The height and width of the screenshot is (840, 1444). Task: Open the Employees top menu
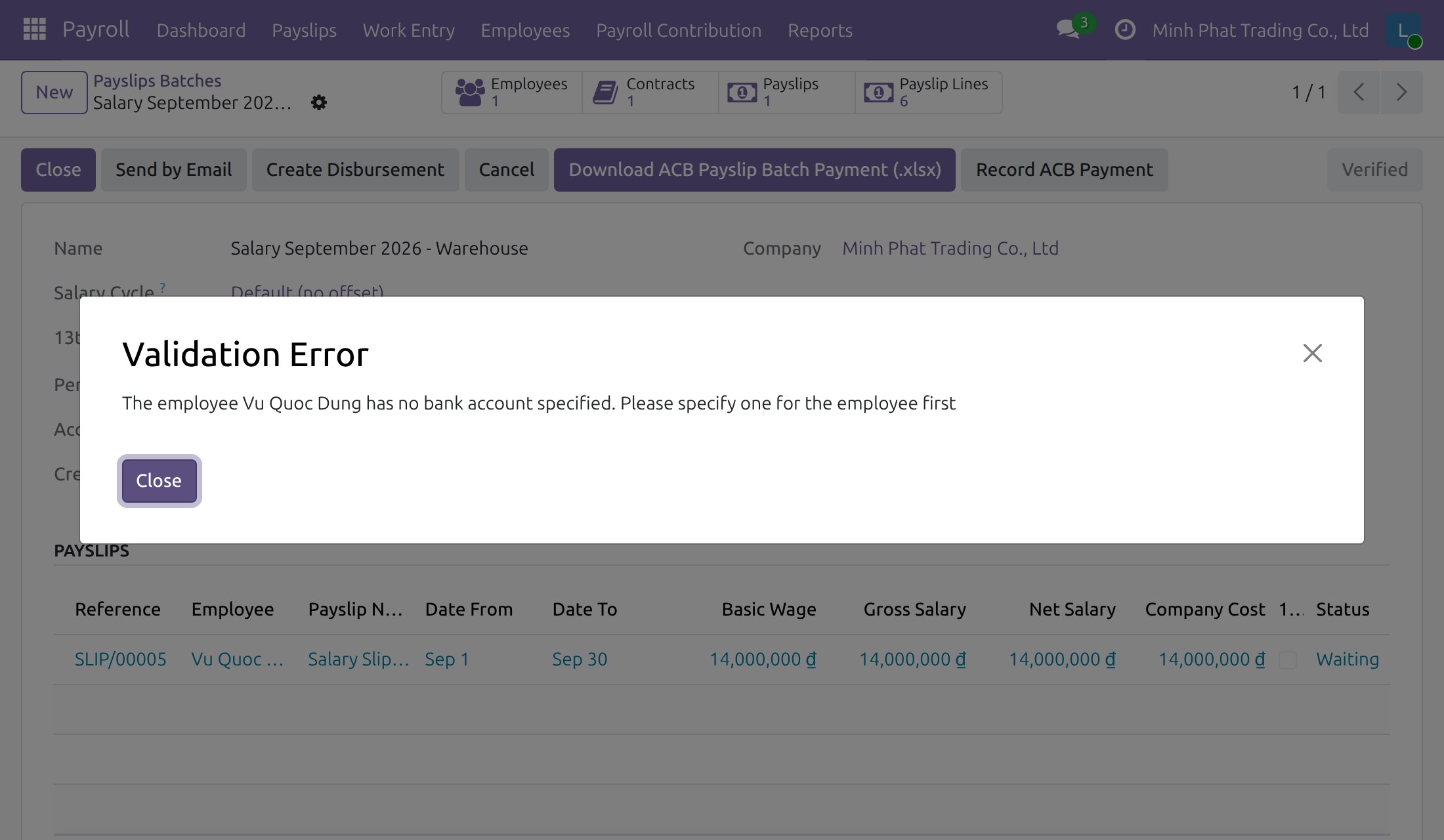click(525, 30)
